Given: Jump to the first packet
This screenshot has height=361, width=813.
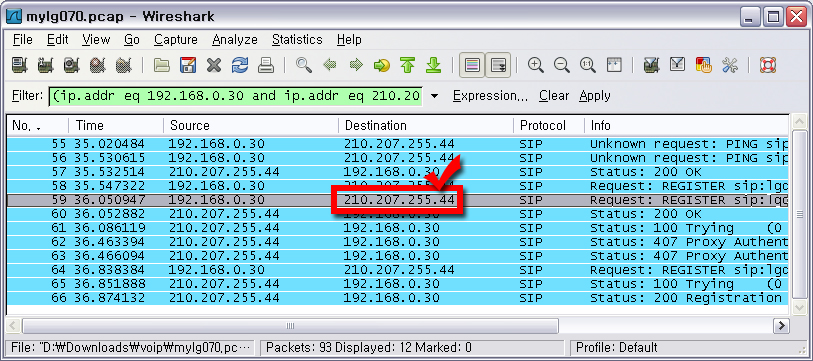Looking at the screenshot, I should tap(408, 65).
